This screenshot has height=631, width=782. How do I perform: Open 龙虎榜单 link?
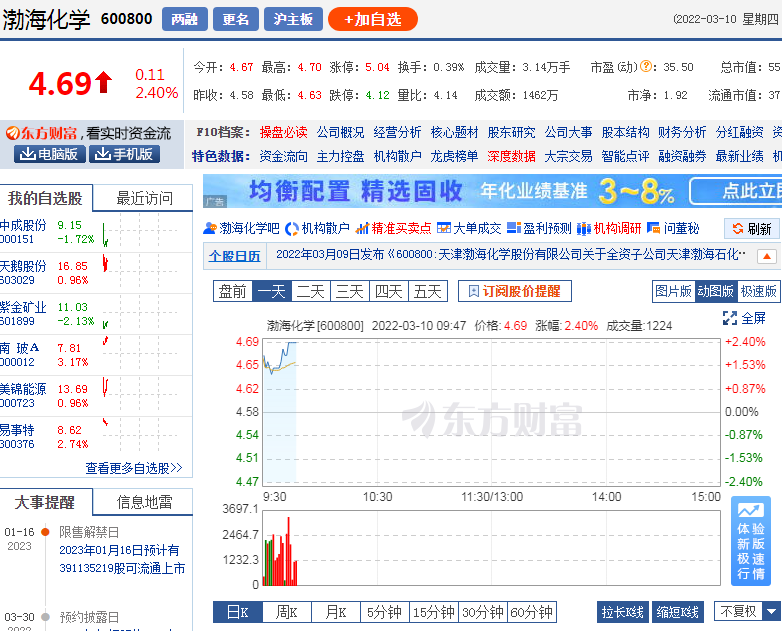coord(454,157)
